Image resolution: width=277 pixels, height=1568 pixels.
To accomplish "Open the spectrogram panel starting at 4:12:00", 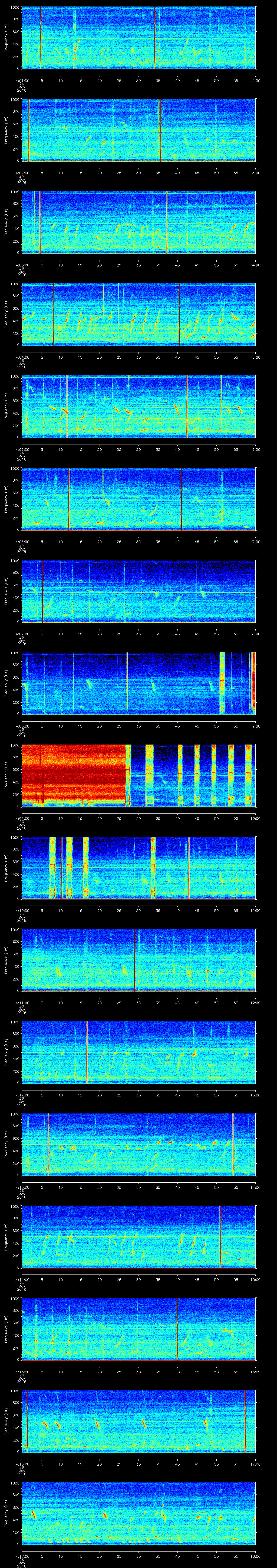I will click(x=139, y=1052).
